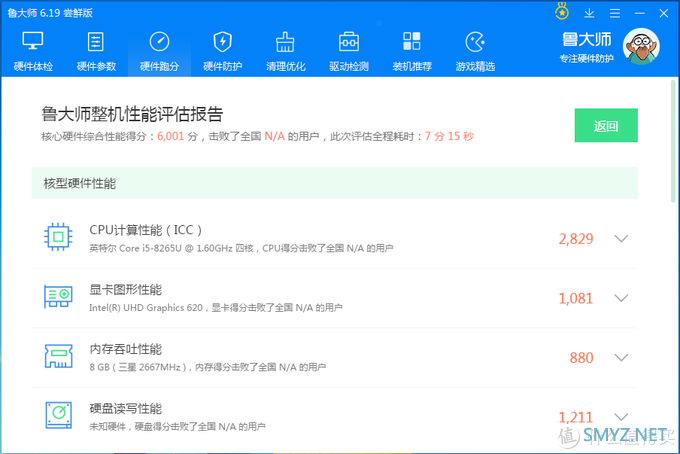Click the 核型硬件性能 section header

coord(334,183)
